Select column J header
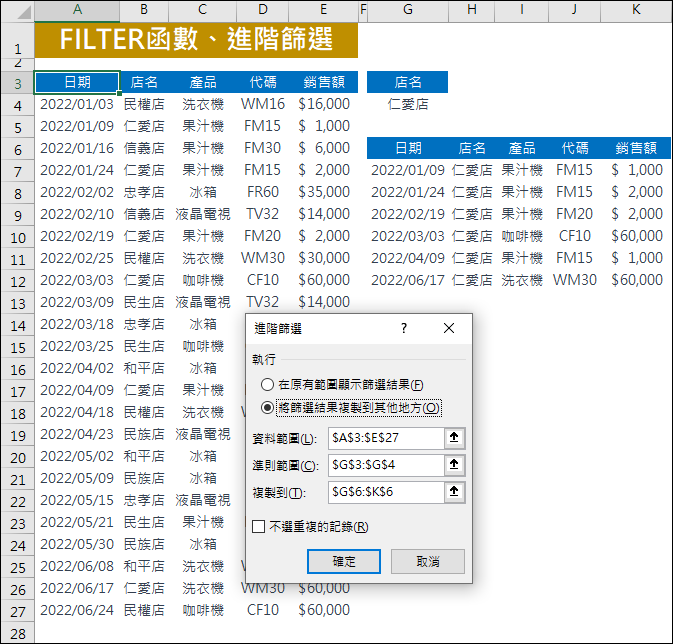The width and height of the screenshot is (673, 644). tap(574, 10)
